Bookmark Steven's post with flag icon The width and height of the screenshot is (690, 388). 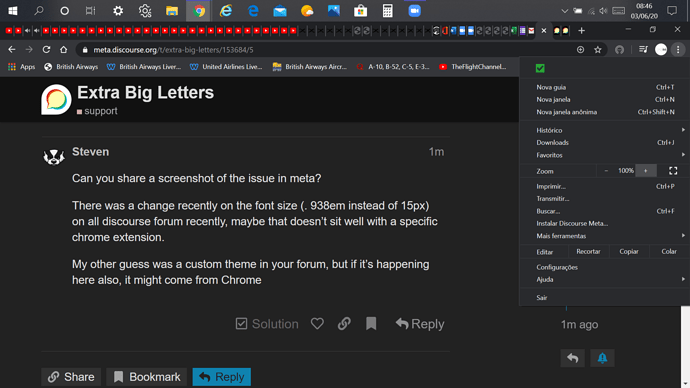(371, 324)
